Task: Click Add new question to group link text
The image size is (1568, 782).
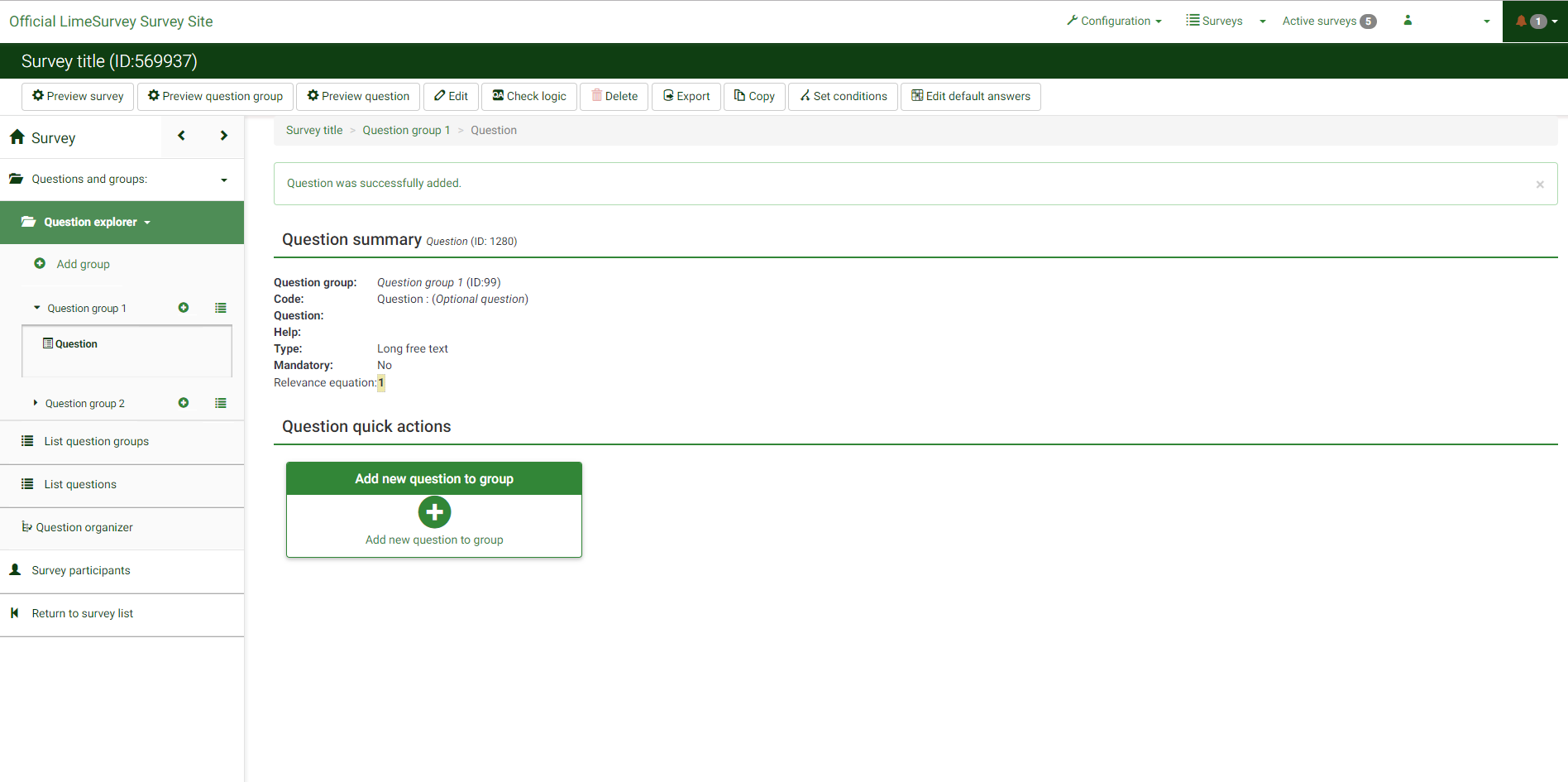Action: point(434,540)
